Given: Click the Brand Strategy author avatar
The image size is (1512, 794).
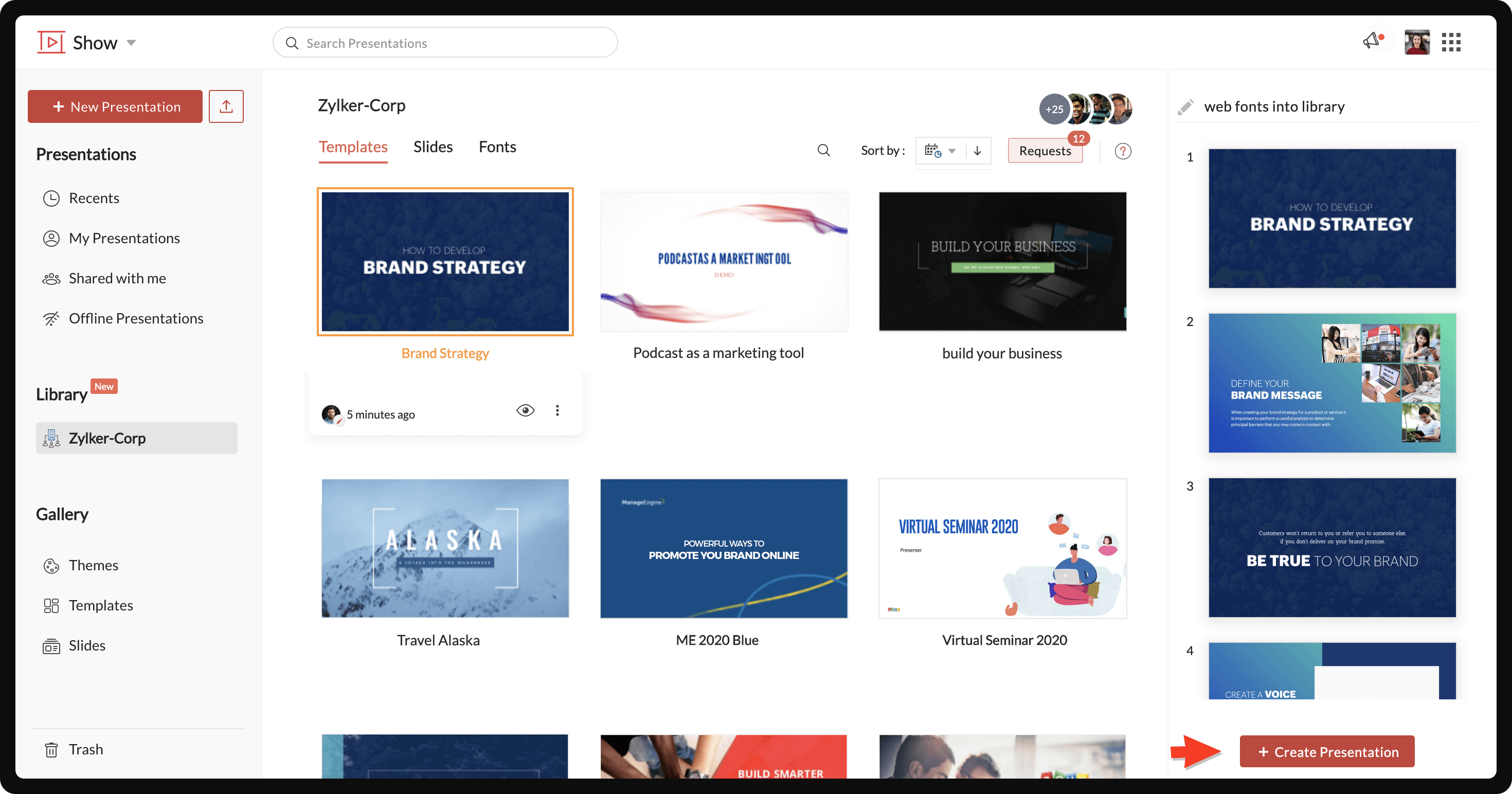Looking at the screenshot, I should (x=332, y=414).
